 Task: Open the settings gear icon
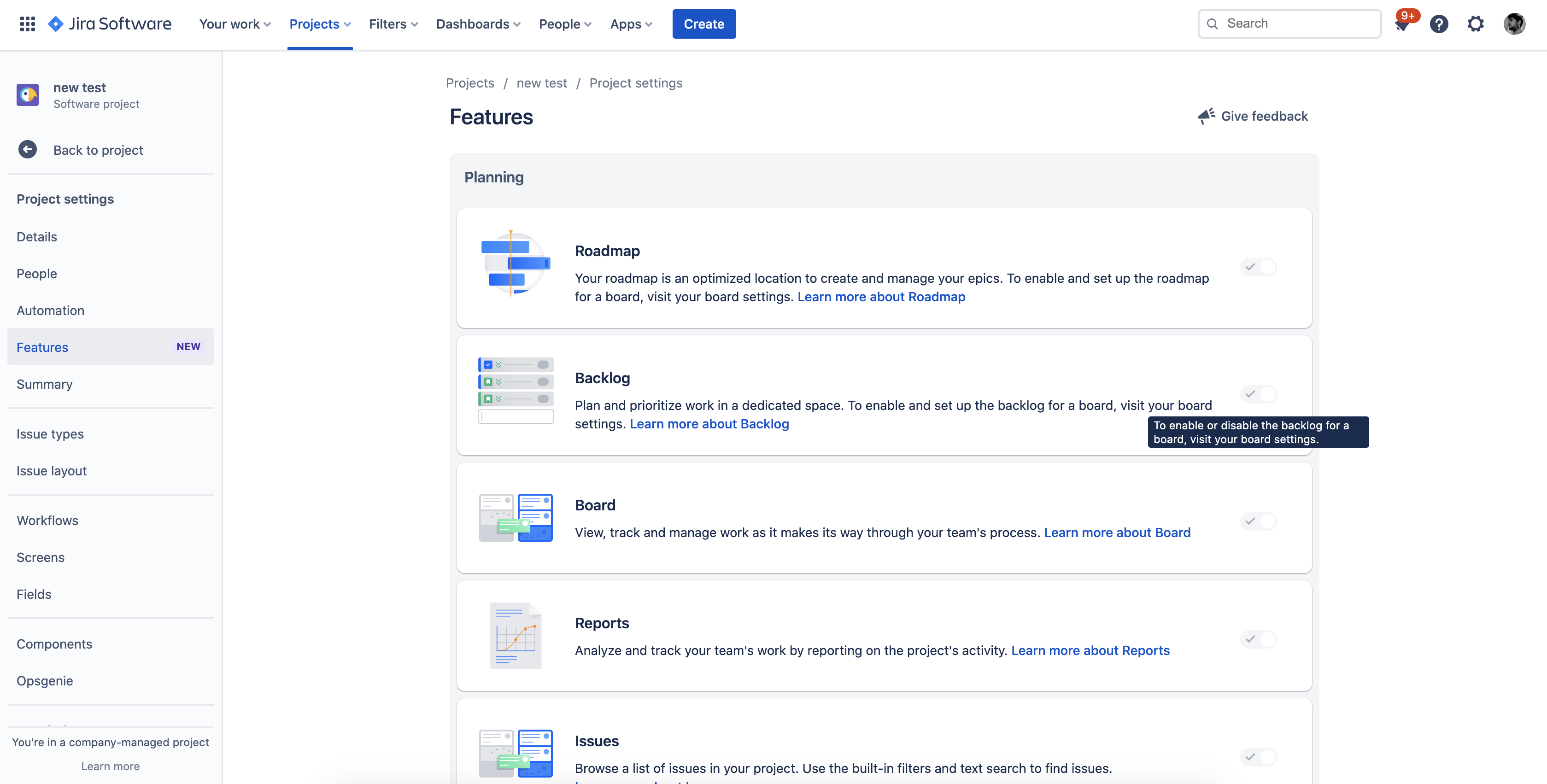1476,24
